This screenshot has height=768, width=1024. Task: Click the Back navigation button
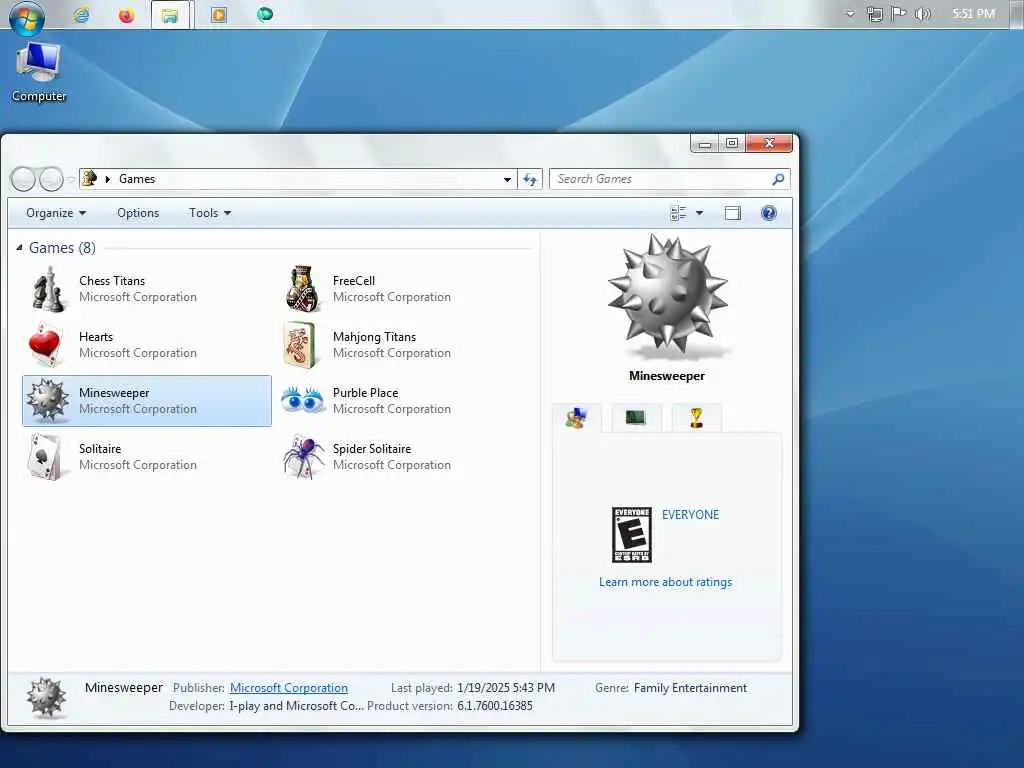click(24, 179)
